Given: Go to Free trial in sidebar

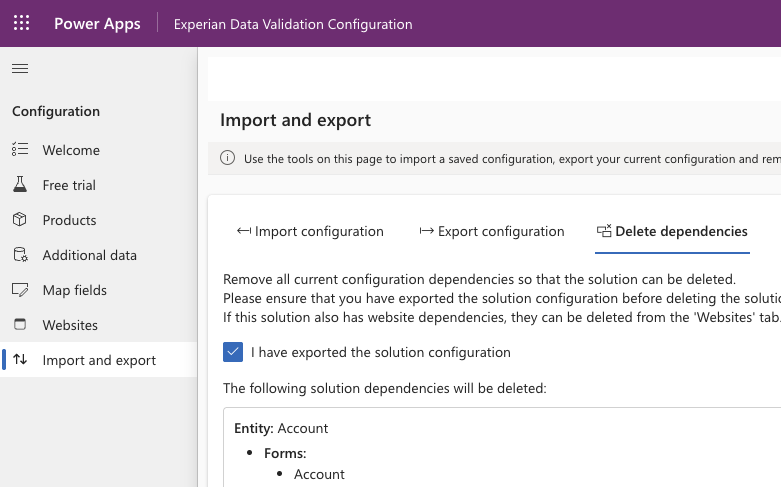Looking at the screenshot, I should click(69, 185).
